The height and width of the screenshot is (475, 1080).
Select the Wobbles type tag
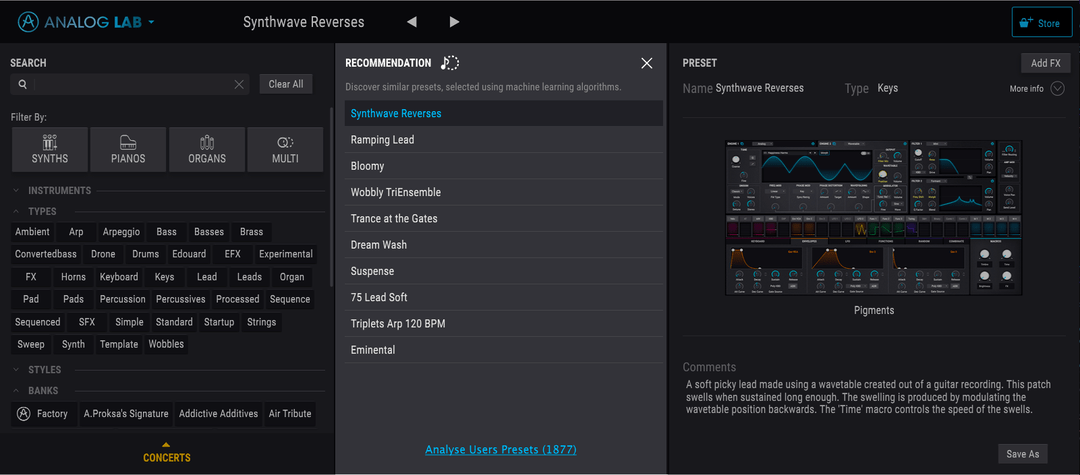166,344
